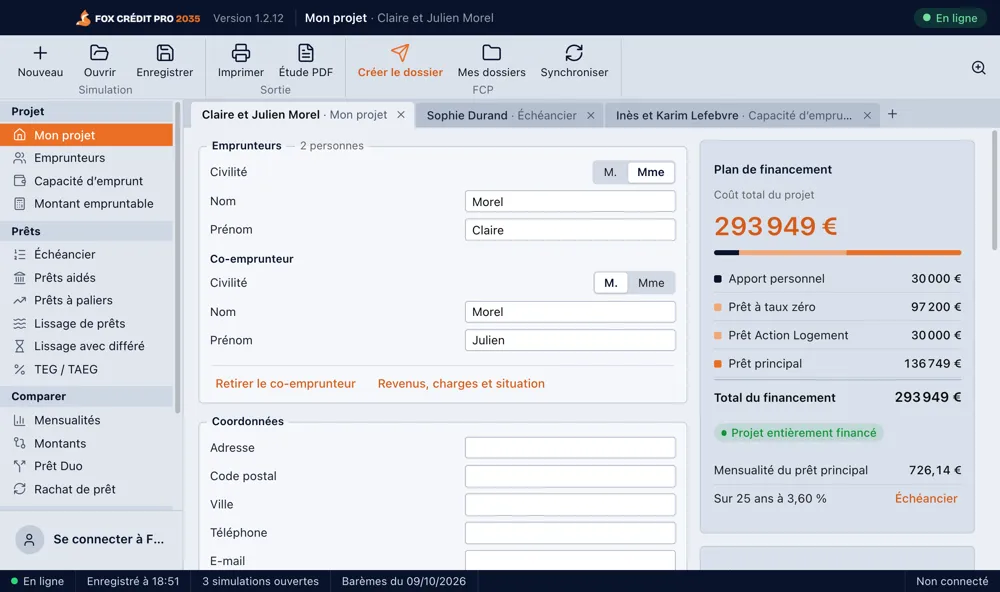Click the Code postal input field
1000x592 pixels.
570,476
